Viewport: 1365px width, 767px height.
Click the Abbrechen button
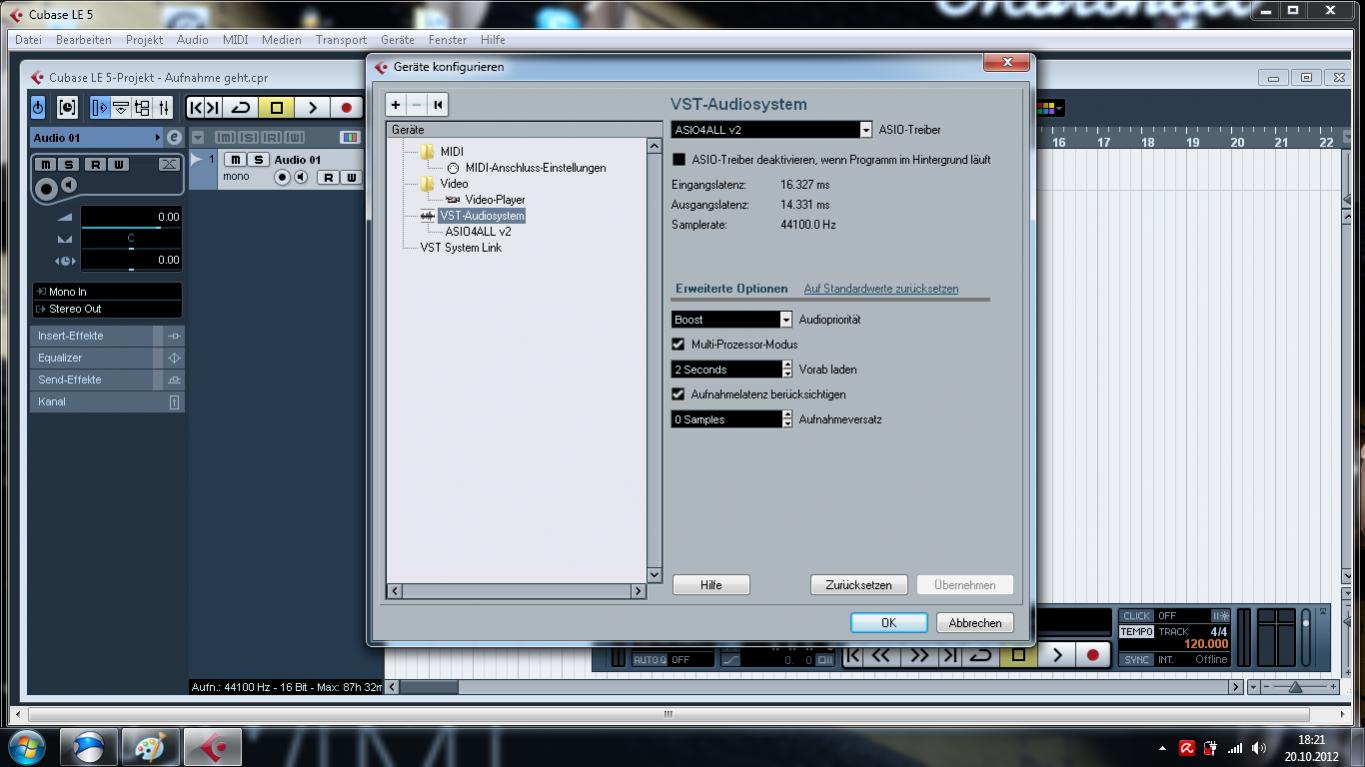(975, 623)
